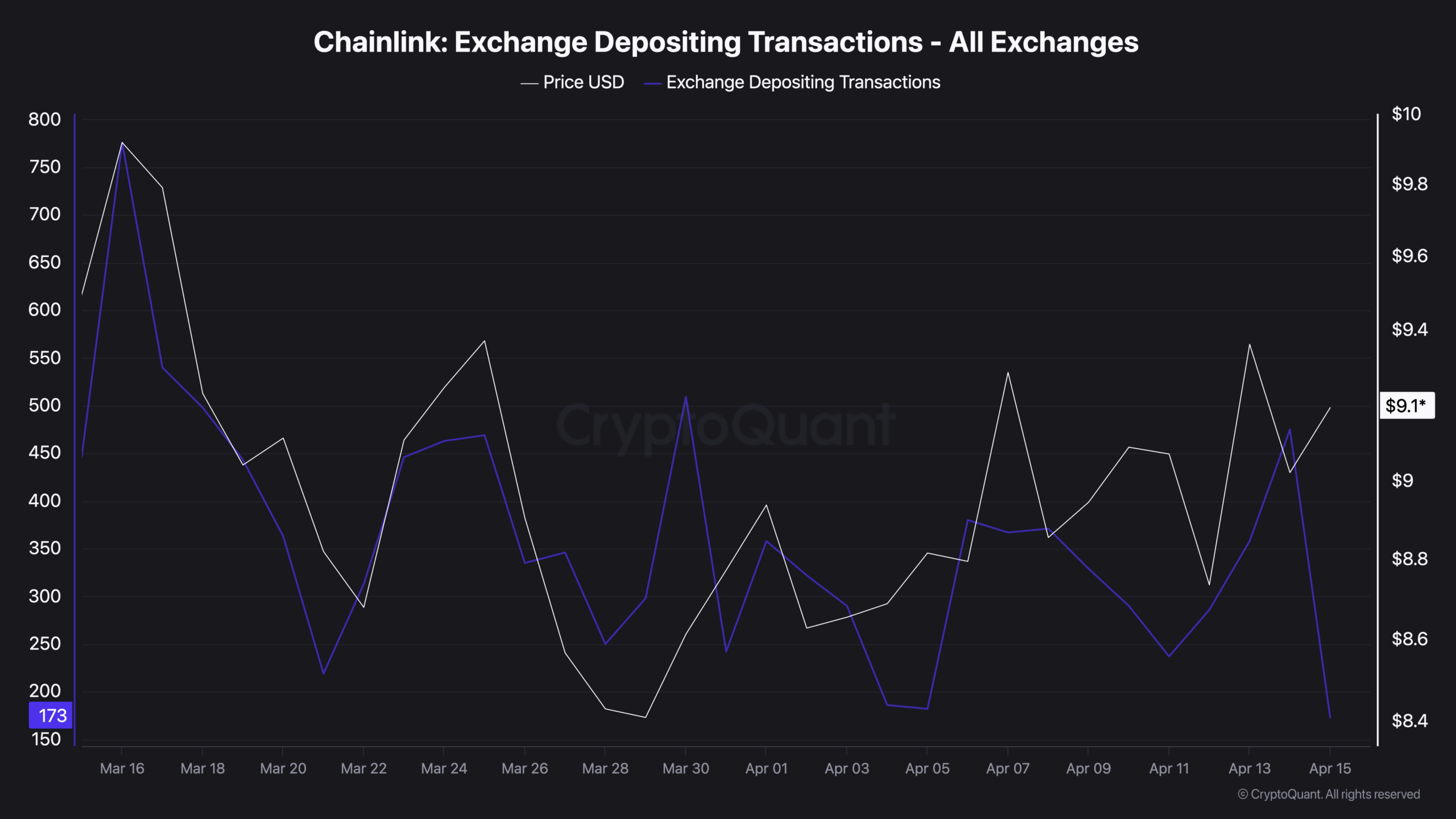Select the Apr 11 date tick label
The height and width of the screenshot is (819, 1456).
1169,768
